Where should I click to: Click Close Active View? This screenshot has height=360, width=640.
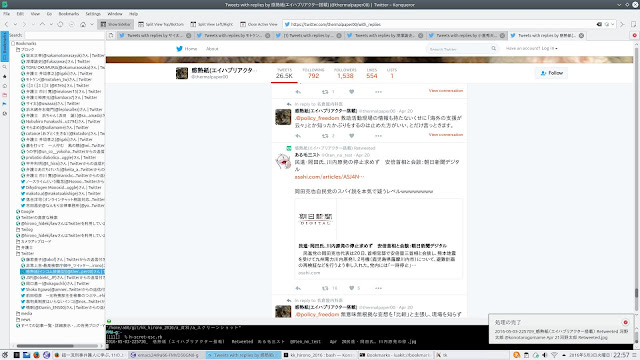click(x=259, y=24)
